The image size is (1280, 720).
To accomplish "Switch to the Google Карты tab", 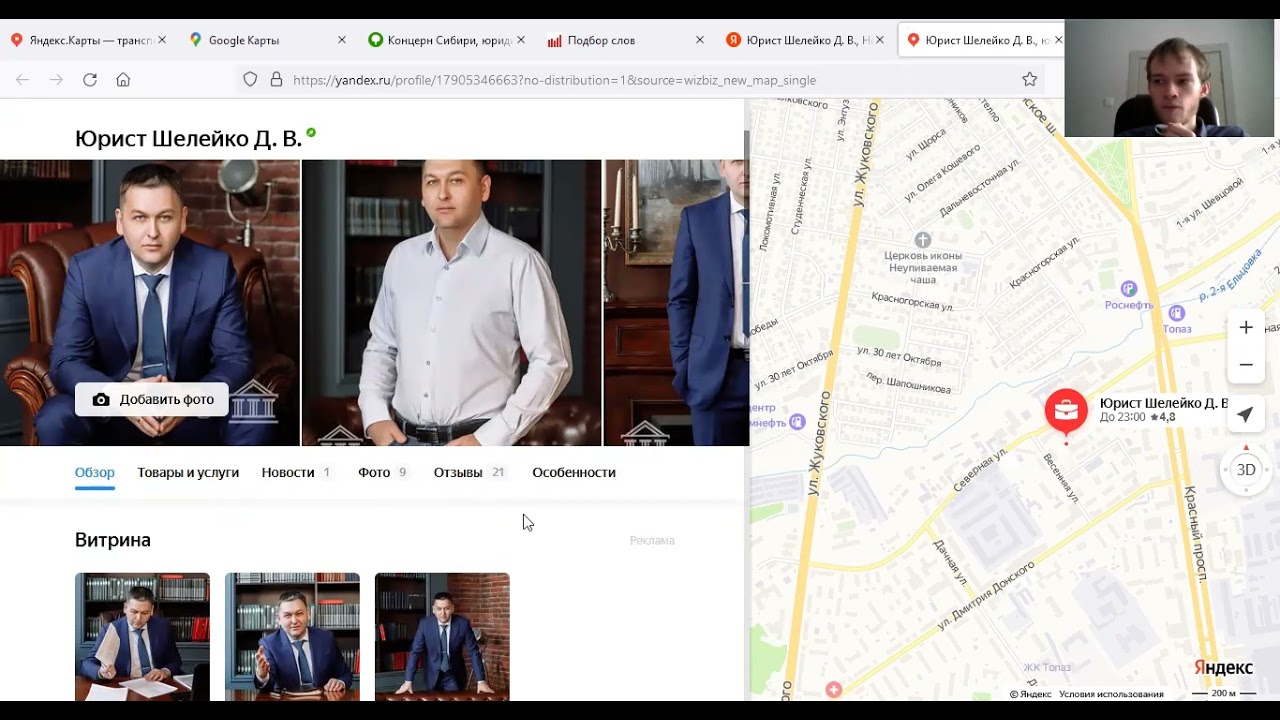I will (266, 40).
